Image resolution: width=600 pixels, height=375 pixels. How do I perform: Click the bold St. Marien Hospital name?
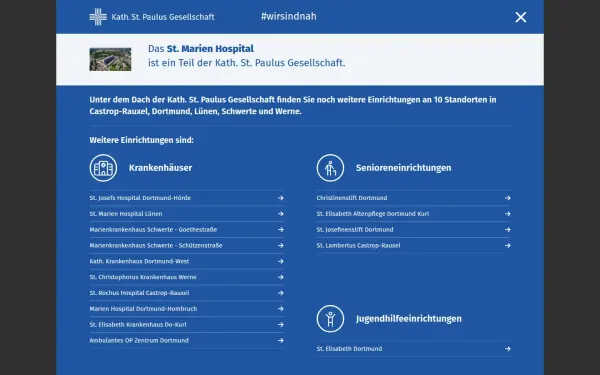(210, 49)
